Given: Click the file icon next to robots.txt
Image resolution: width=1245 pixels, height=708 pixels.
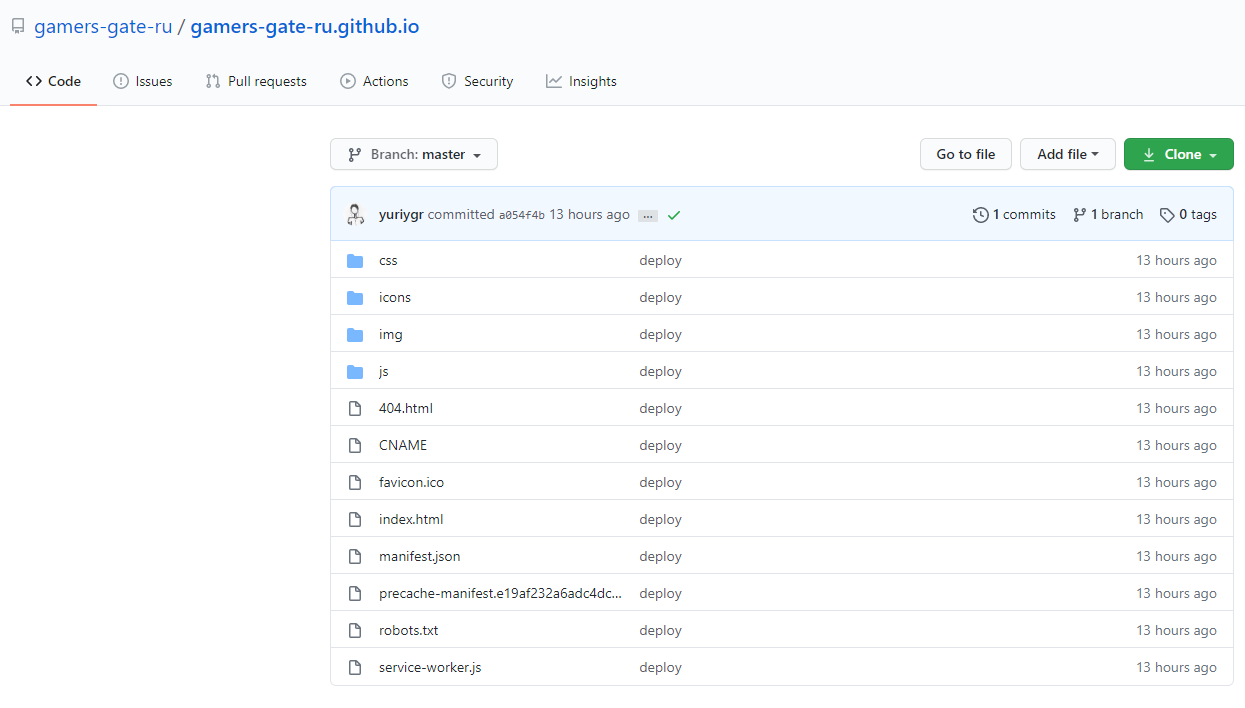Looking at the screenshot, I should pyautogui.click(x=354, y=631).
